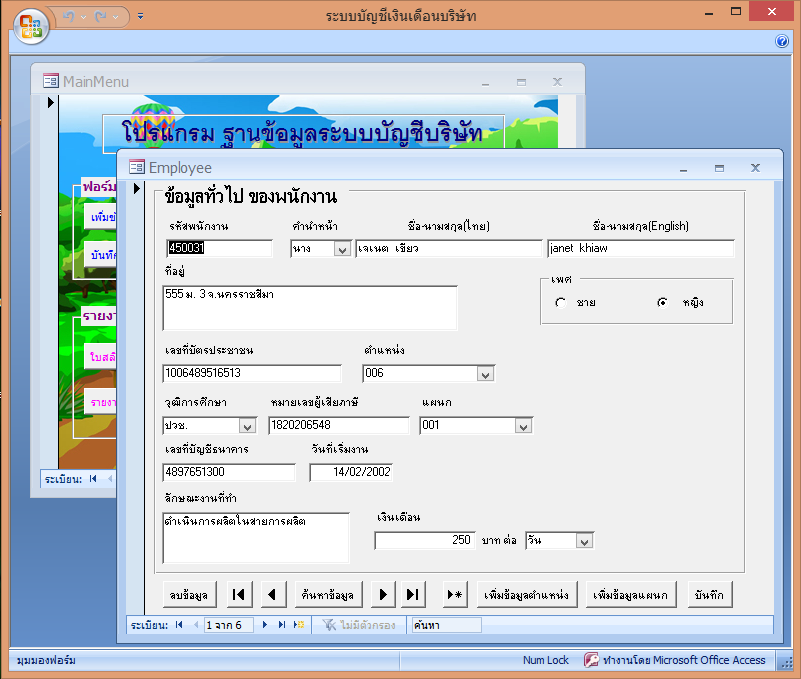This screenshot has height=679, width=801.
Task: Click first record in MainMenu navigation bar
Action: pyautogui.click(x=93, y=479)
